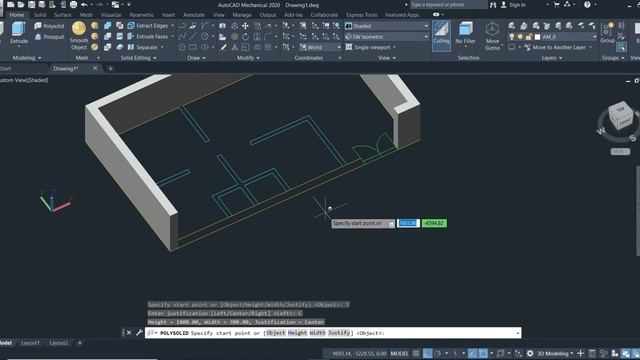This screenshot has width=640, height=360.
Task: Select the Extrude tool
Action: [19, 33]
